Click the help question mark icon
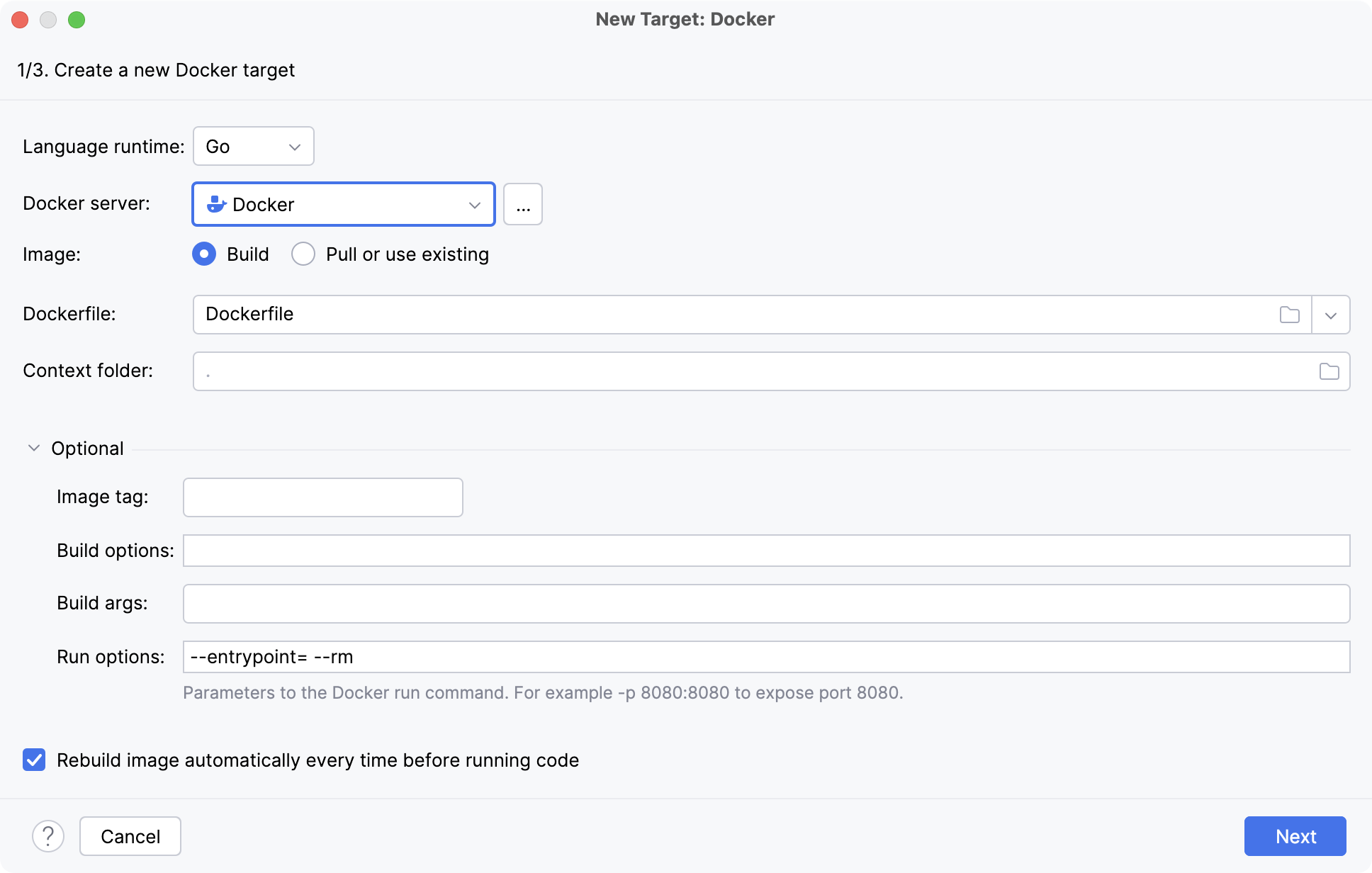Image resolution: width=1372 pixels, height=873 pixels. click(47, 836)
